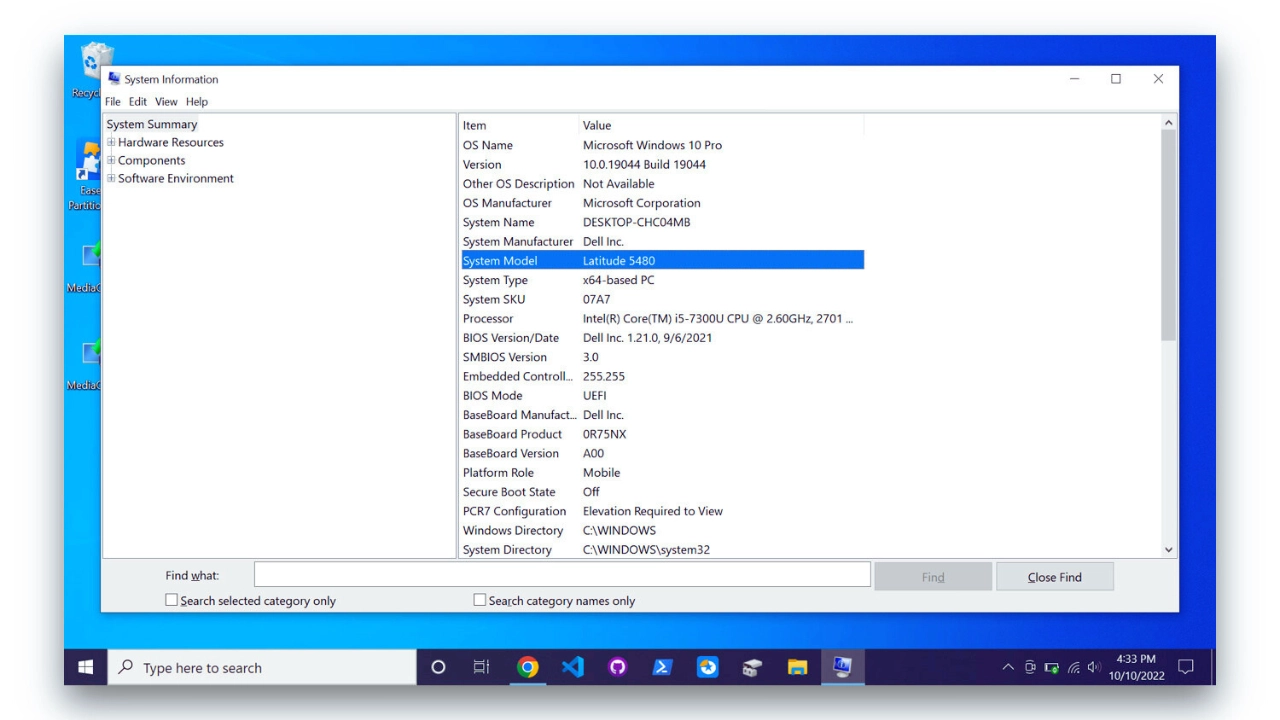Open Visual Studio Code from taskbar
The image size is (1280, 720).
point(572,667)
